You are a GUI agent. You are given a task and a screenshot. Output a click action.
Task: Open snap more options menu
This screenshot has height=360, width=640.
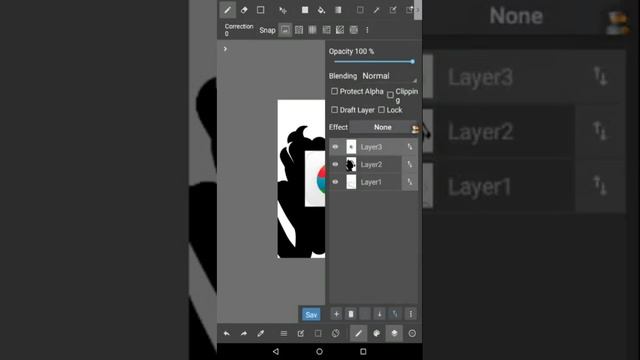coord(367,30)
